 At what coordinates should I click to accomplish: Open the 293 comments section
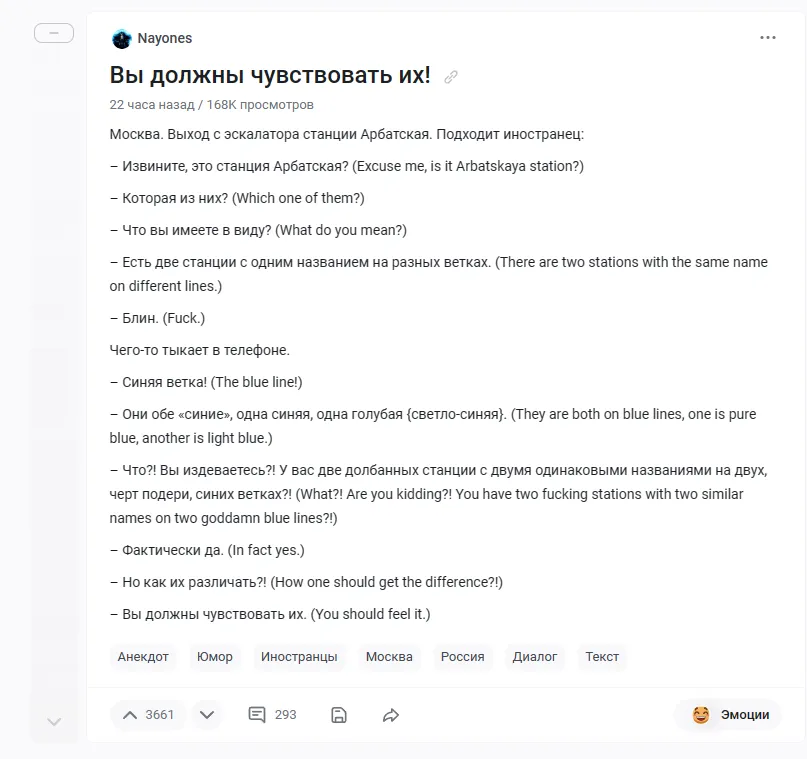tap(272, 715)
